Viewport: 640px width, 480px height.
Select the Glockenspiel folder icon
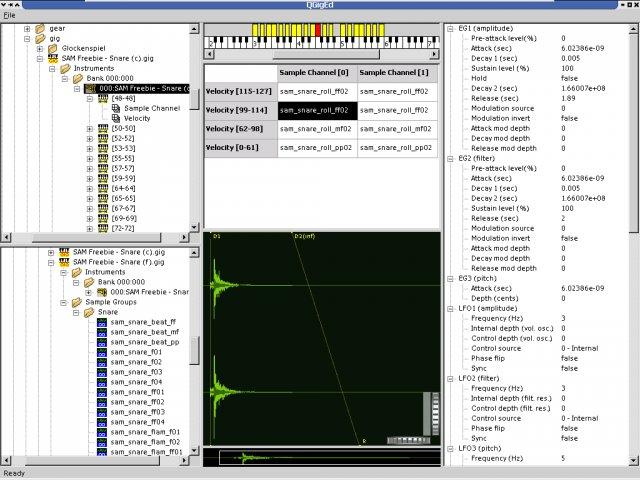point(53,49)
